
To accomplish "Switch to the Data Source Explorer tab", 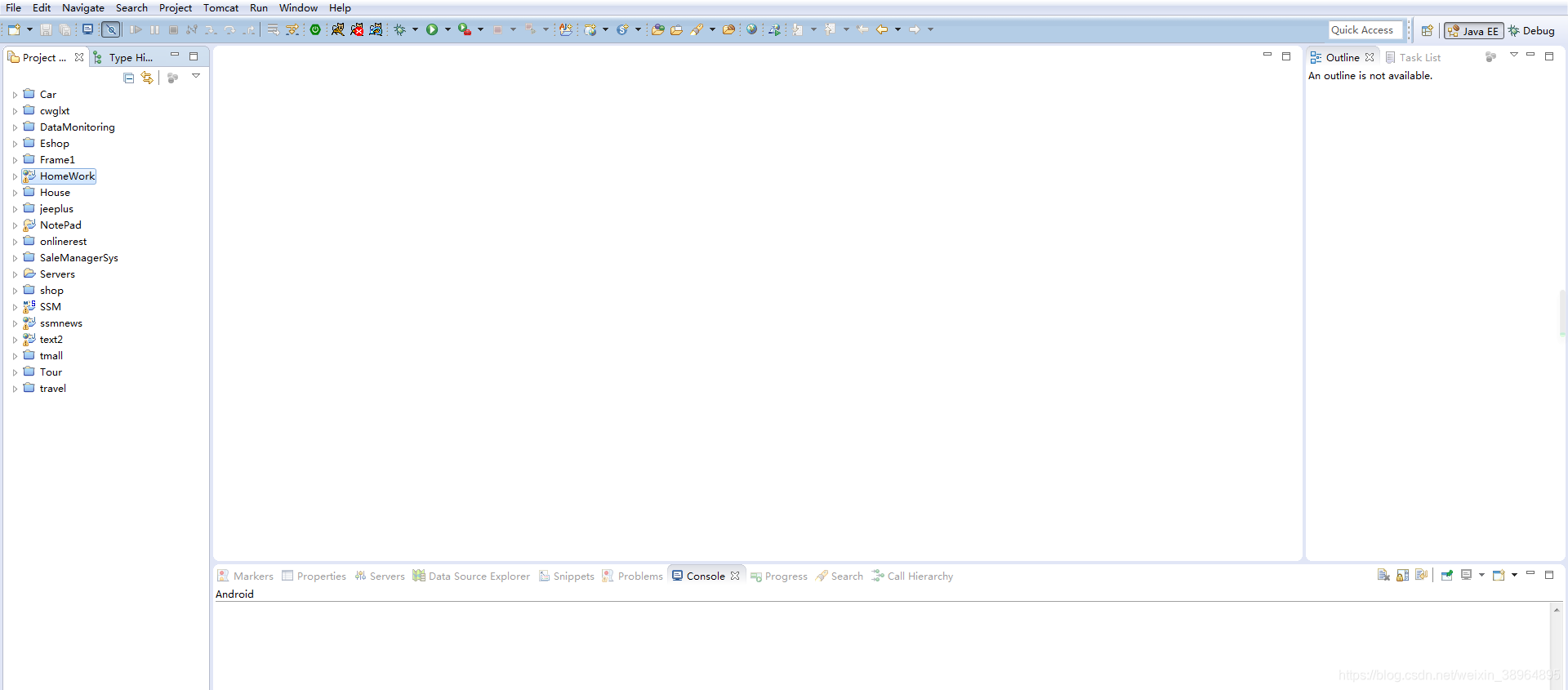I will pyautogui.click(x=471, y=576).
